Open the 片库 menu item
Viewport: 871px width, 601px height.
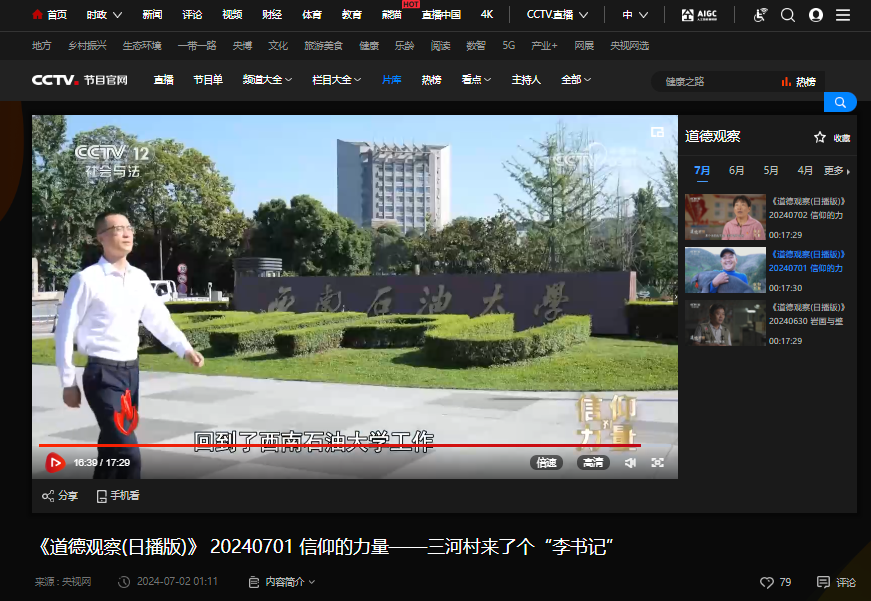click(391, 80)
